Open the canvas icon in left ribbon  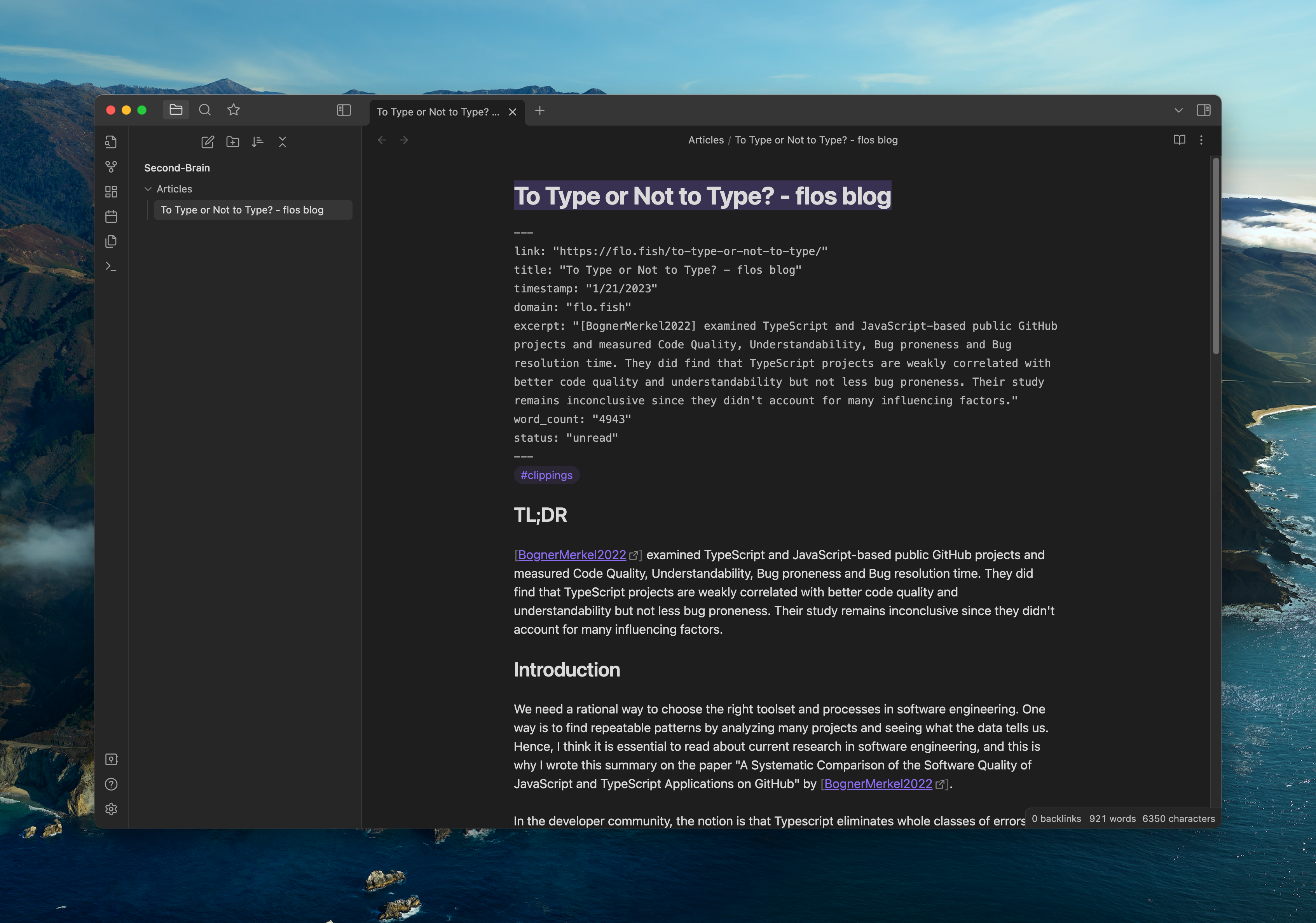[111, 191]
